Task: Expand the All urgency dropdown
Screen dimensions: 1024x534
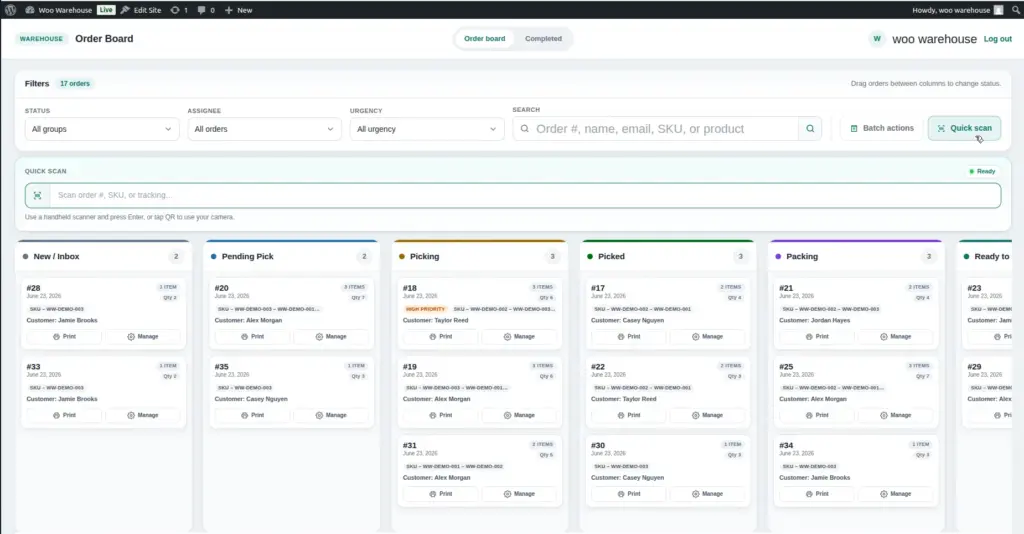Action: [426, 129]
